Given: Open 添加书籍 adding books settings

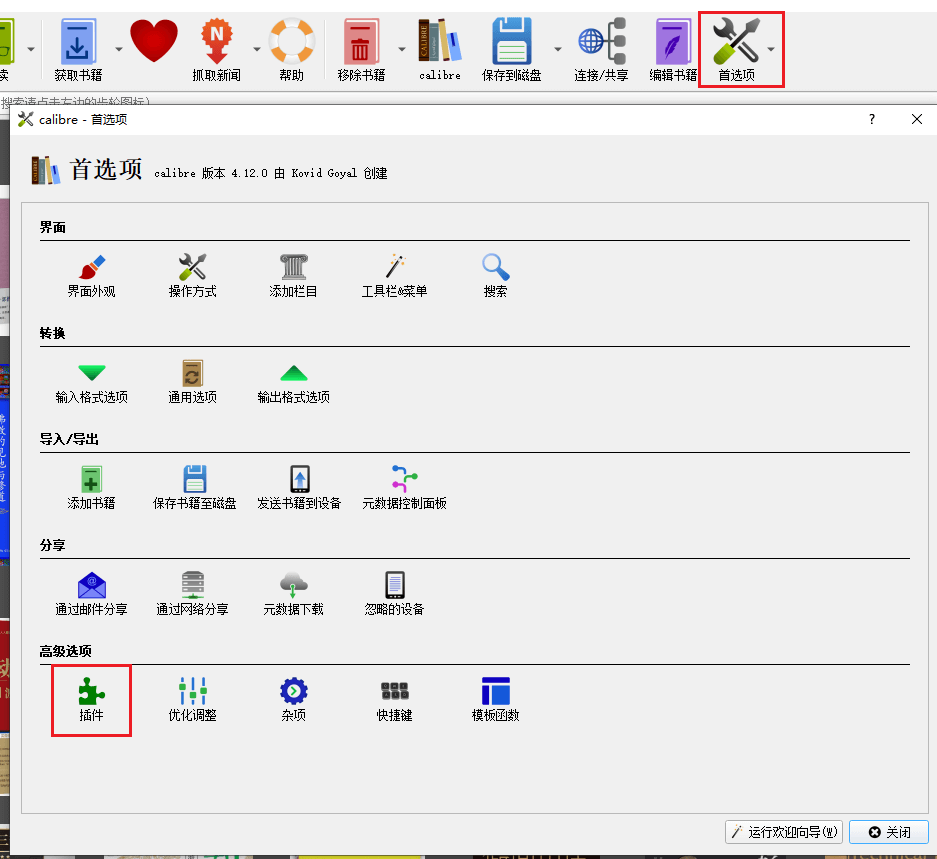Looking at the screenshot, I should (x=91, y=489).
